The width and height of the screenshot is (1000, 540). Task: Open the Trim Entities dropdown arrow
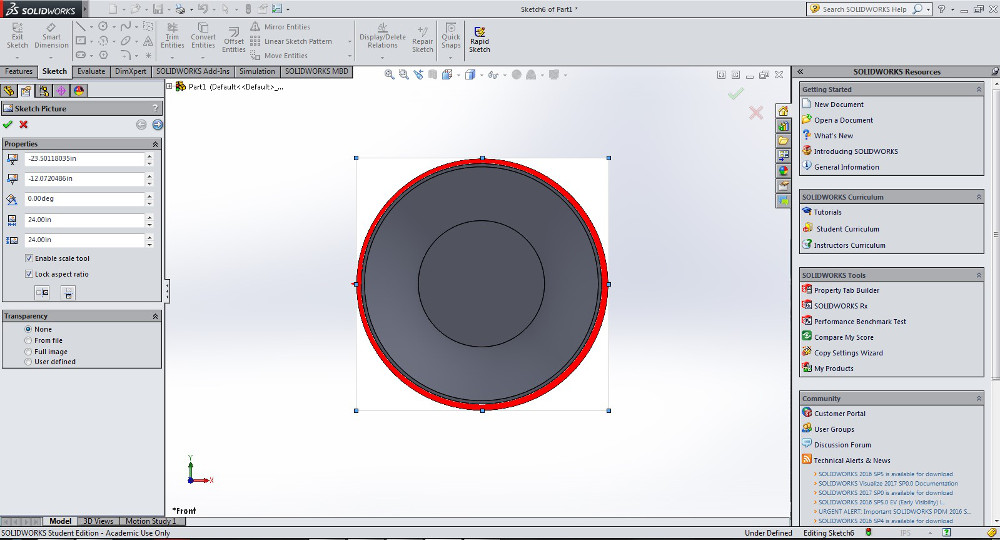coord(172,57)
